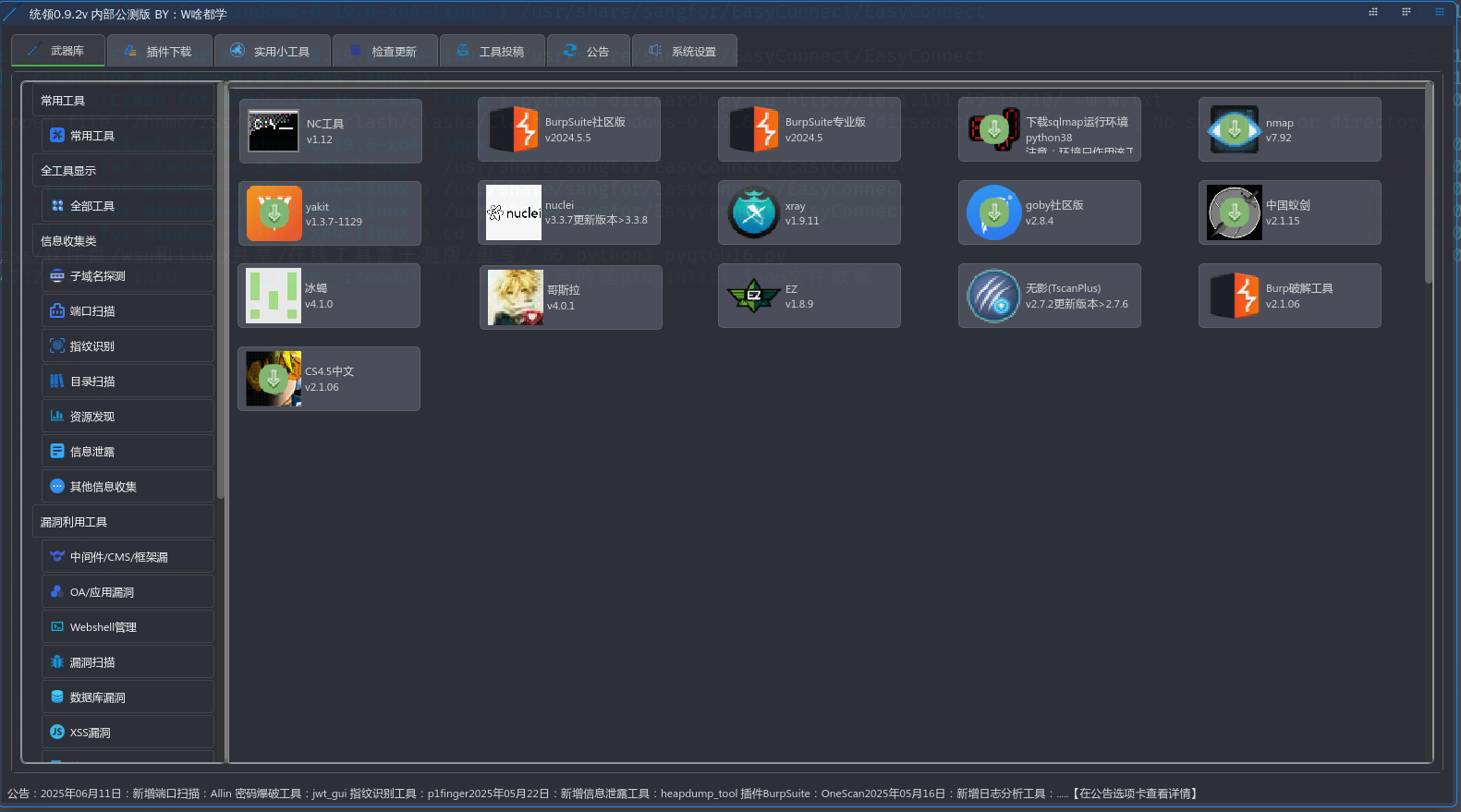1461x812 pixels.
Task: Open the 公告 tab
Action: coord(589,51)
